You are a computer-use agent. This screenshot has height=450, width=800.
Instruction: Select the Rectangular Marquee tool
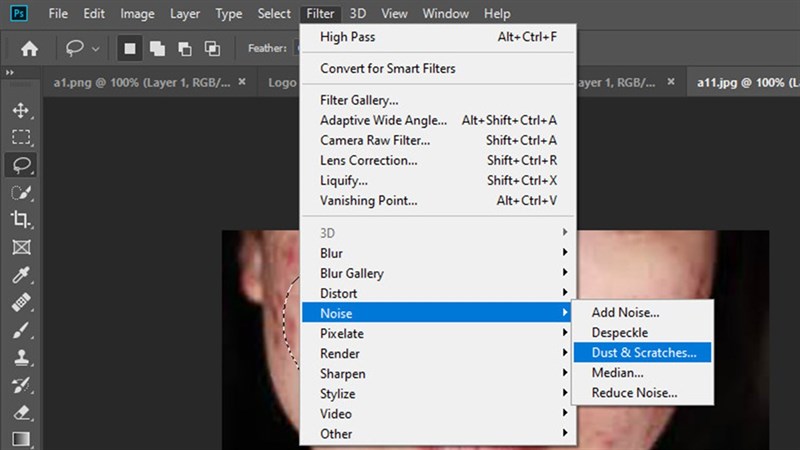pos(21,137)
